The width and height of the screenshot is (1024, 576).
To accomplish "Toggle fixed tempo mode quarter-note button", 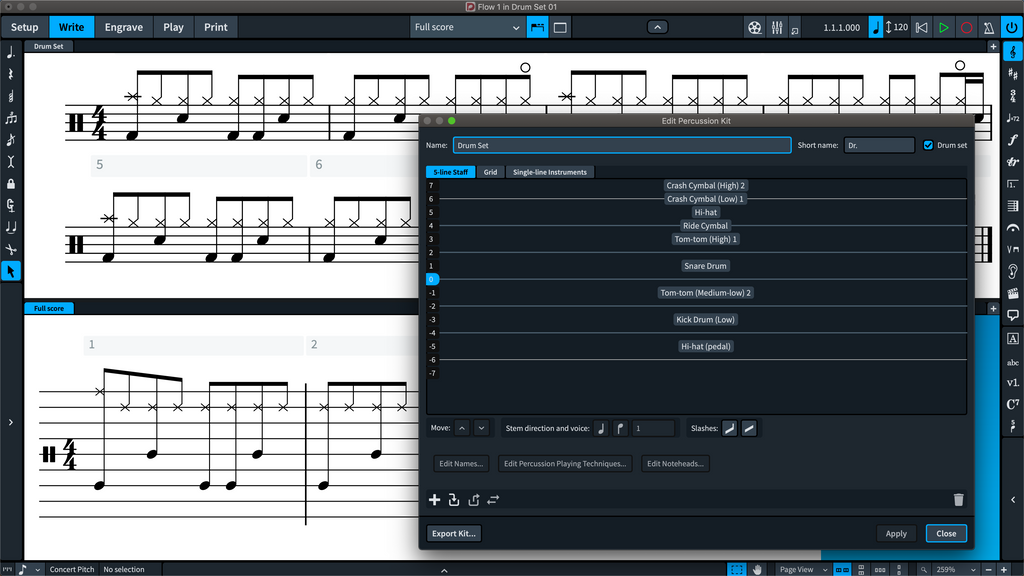I will pos(876,27).
